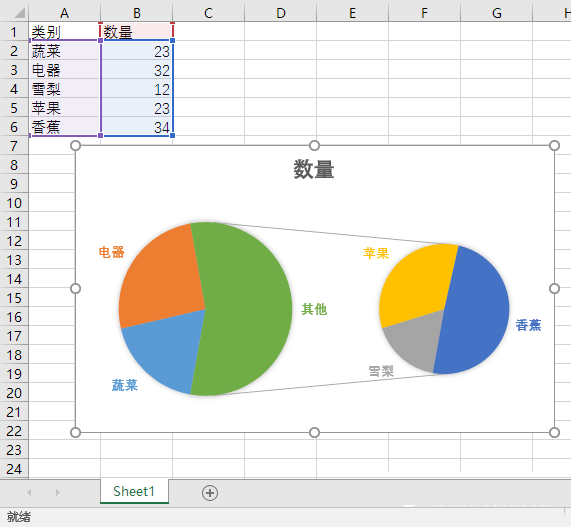Image resolution: width=571 pixels, height=527 pixels.
Task: Select cell B3 with value 32
Action: point(137,70)
